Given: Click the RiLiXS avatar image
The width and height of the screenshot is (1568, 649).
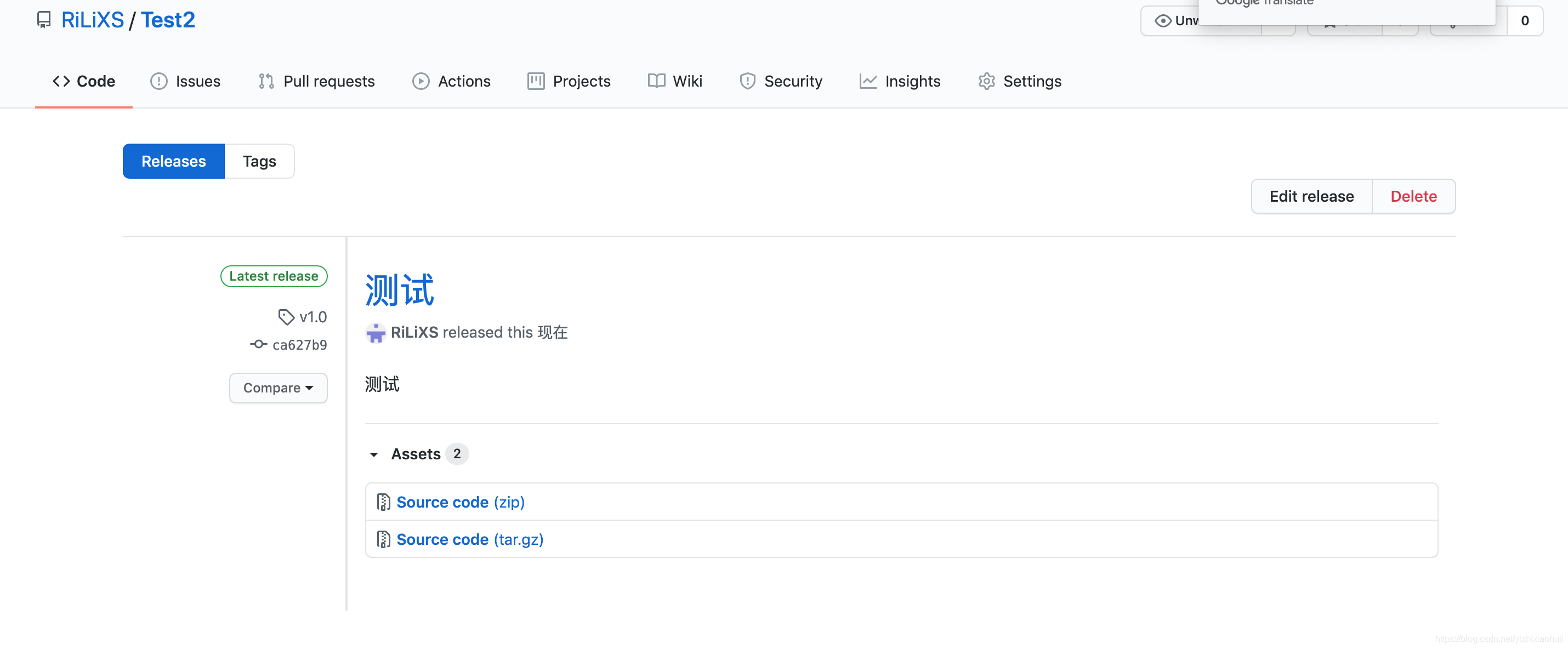Looking at the screenshot, I should [x=376, y=332].
